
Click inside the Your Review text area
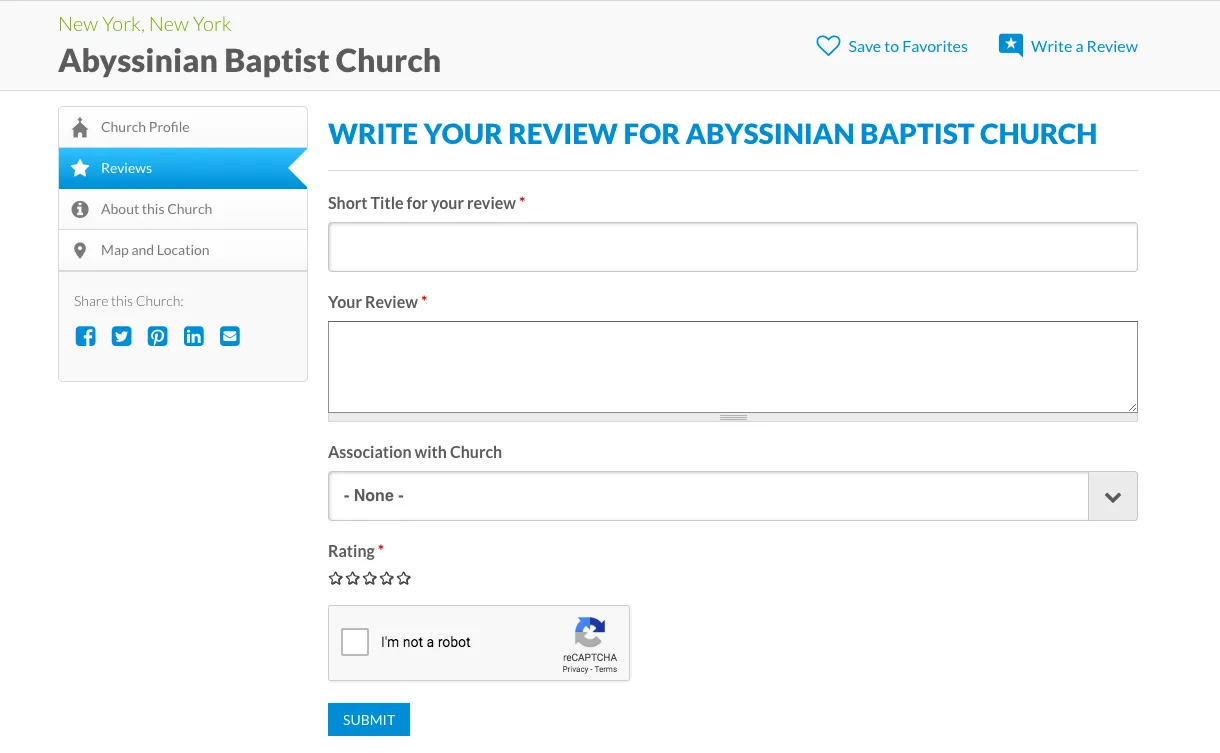tap(733, 367)
